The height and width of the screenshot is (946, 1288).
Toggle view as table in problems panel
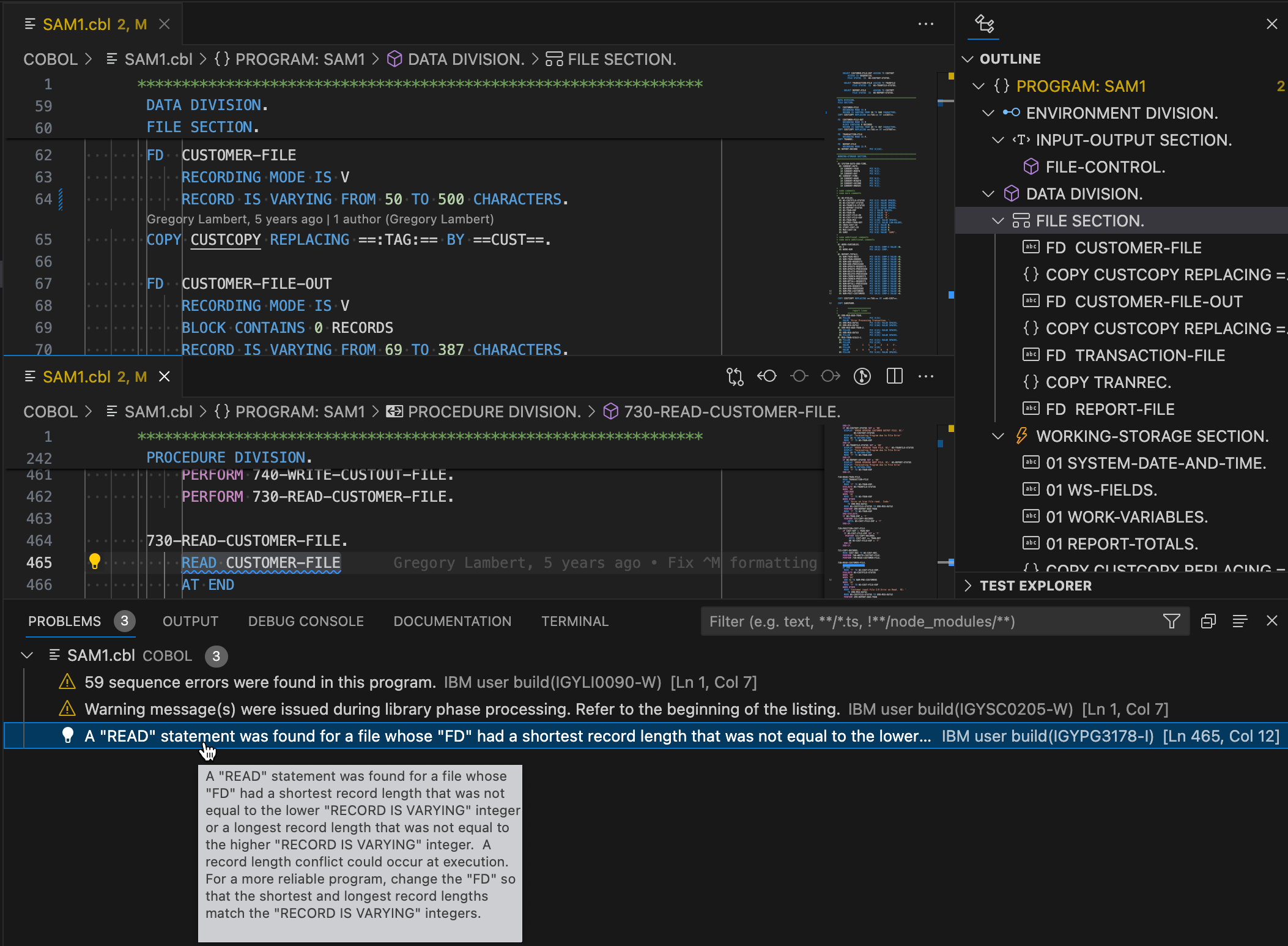tap(1240, 622)
